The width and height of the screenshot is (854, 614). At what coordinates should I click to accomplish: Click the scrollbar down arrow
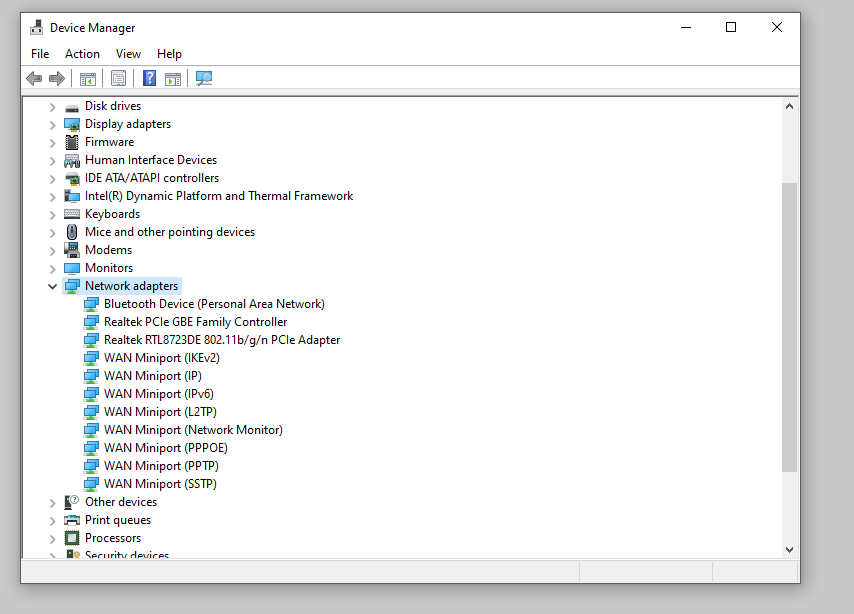coord(789,550)
